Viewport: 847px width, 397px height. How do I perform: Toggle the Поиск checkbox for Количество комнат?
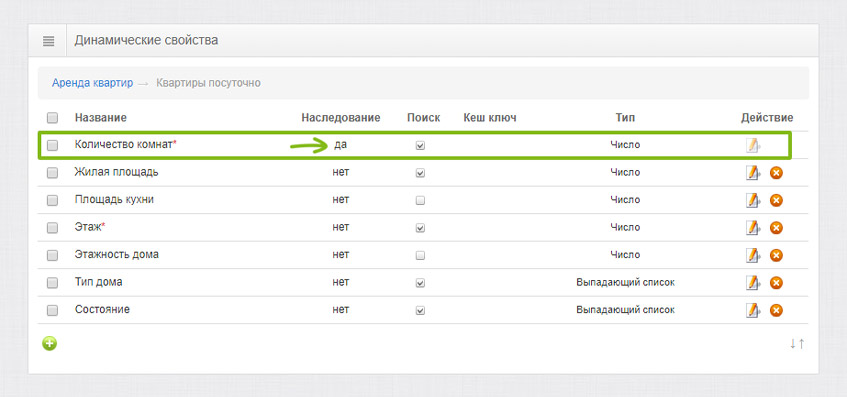point(420,145)
